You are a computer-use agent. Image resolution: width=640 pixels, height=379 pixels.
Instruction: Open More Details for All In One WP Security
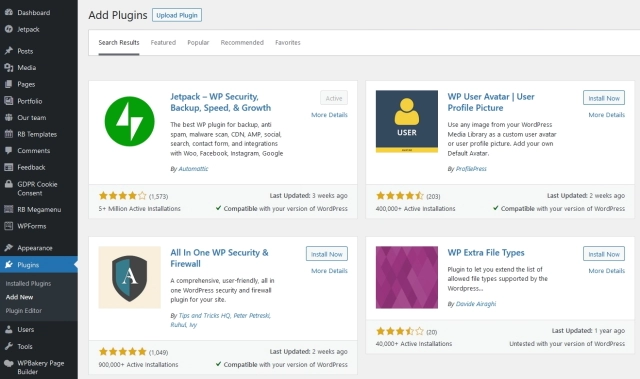pos(329,270)
